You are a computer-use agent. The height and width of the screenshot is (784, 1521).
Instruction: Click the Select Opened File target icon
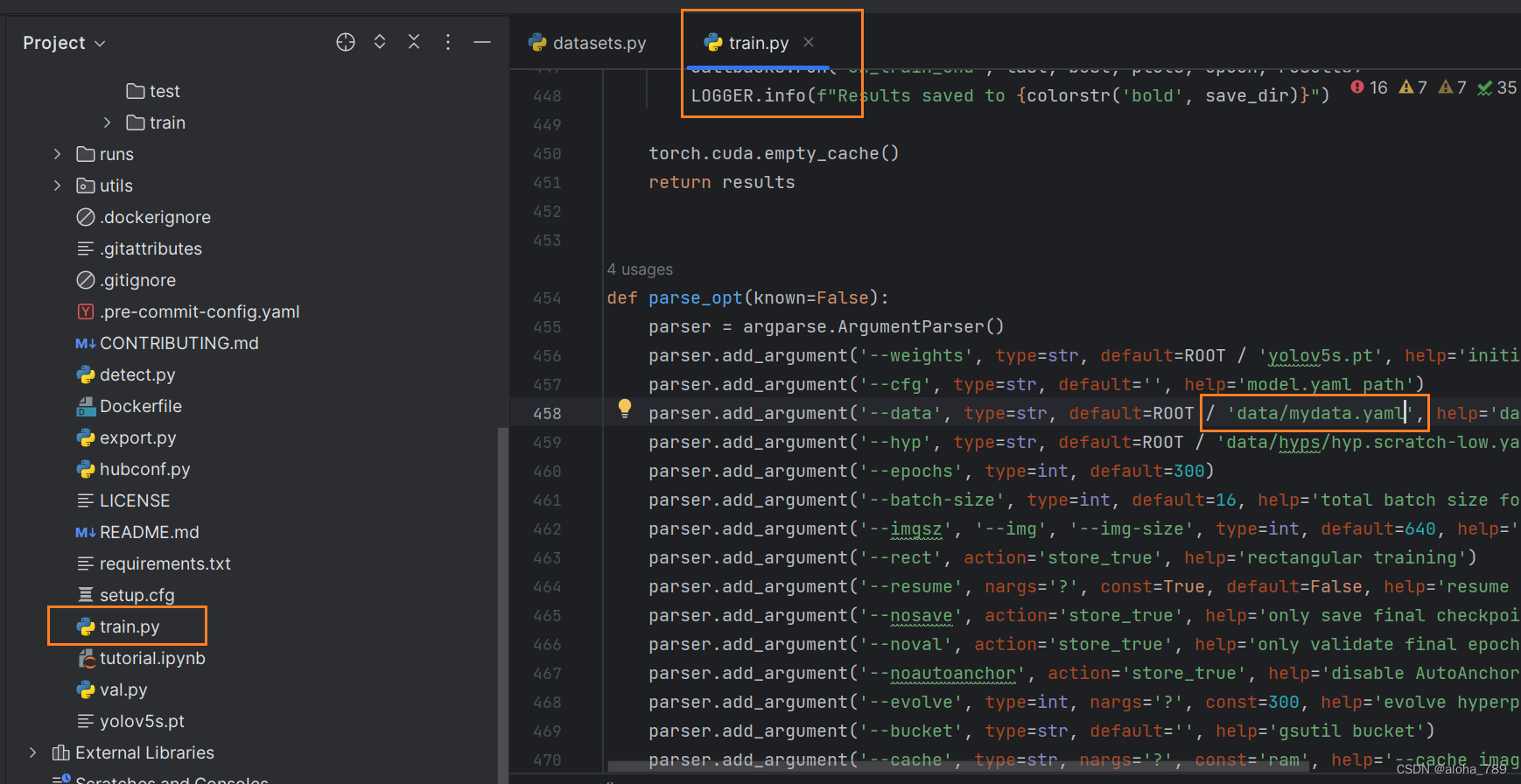(346, 42)
